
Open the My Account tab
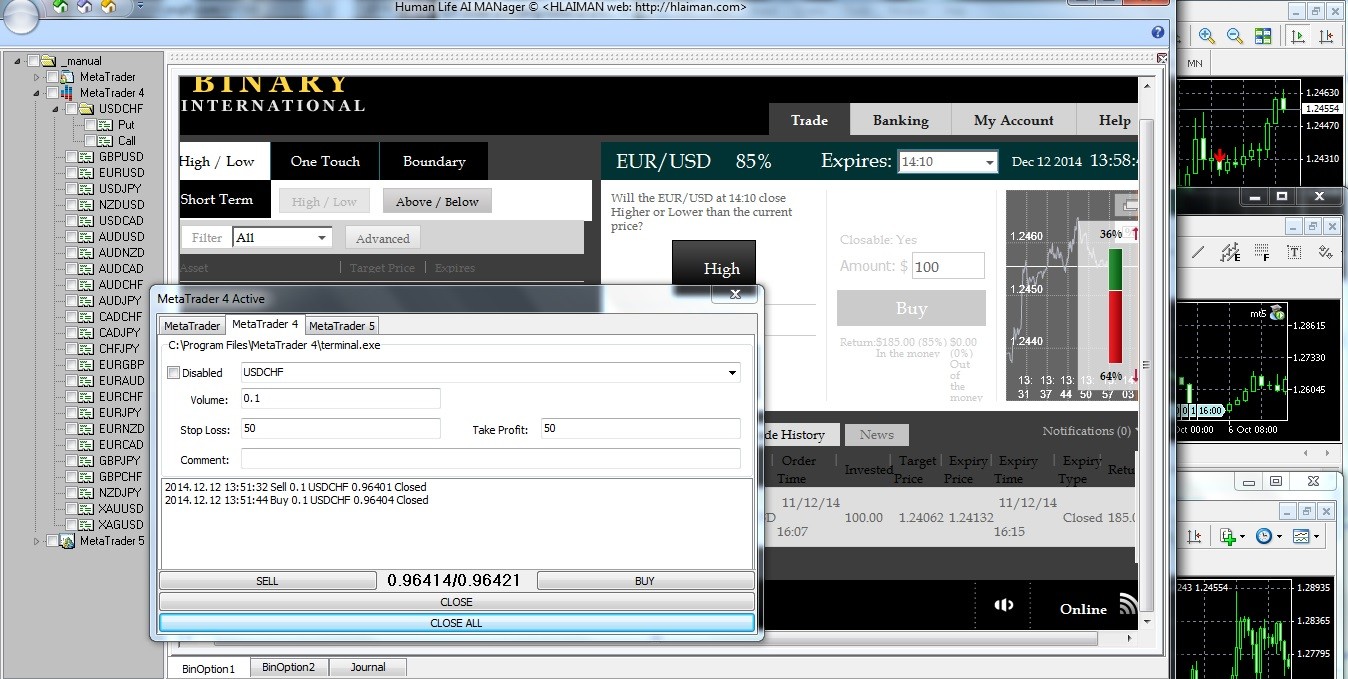click(1013, 120)
